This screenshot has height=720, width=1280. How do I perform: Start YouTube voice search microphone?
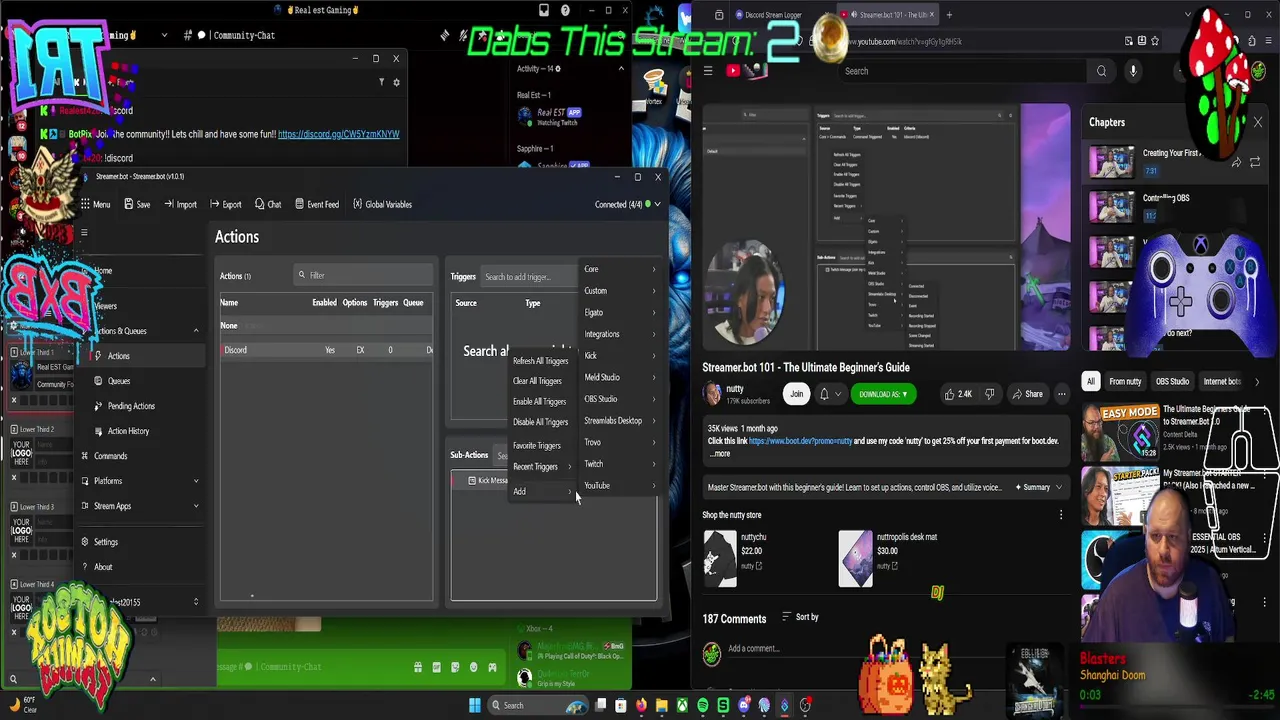1133,71
